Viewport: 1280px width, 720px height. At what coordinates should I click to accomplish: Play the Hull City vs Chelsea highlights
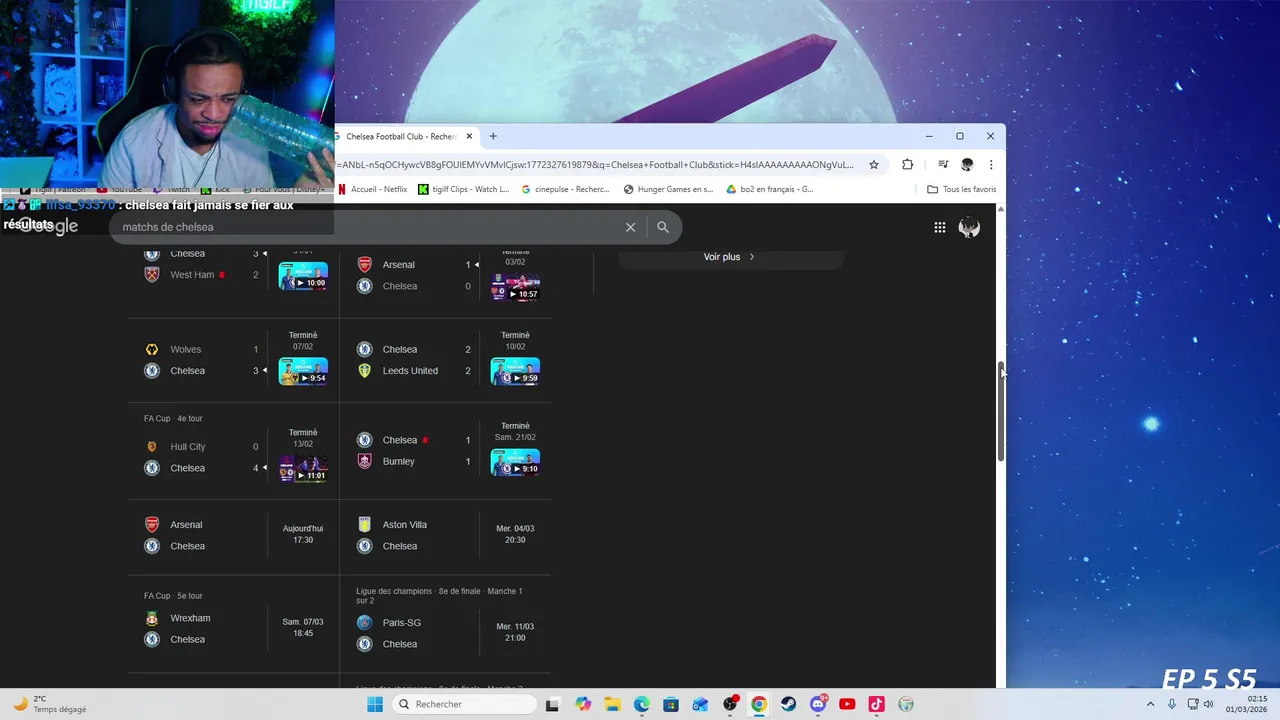[303, 469]
